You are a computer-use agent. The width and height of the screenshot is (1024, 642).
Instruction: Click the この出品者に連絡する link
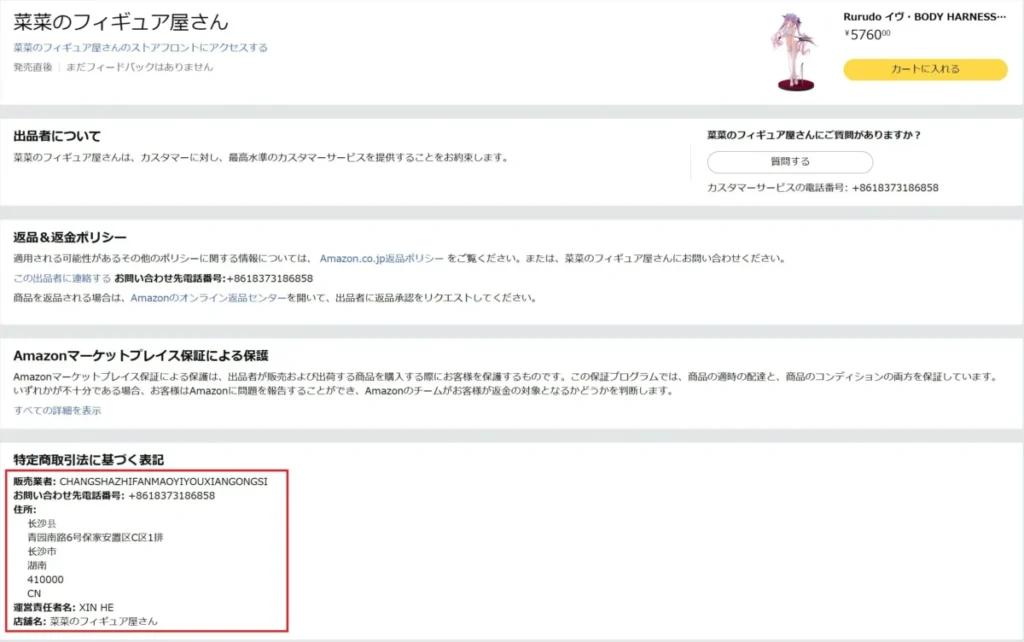point(61,278)
